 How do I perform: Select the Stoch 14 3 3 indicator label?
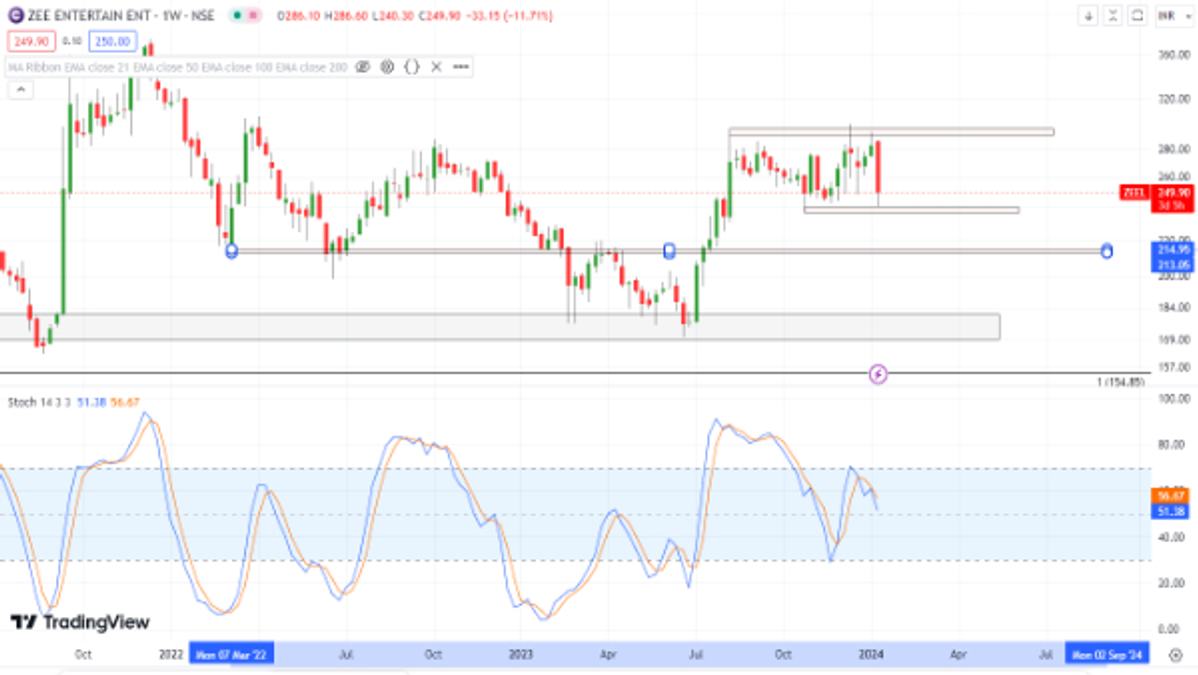click(x=39, y=402)
